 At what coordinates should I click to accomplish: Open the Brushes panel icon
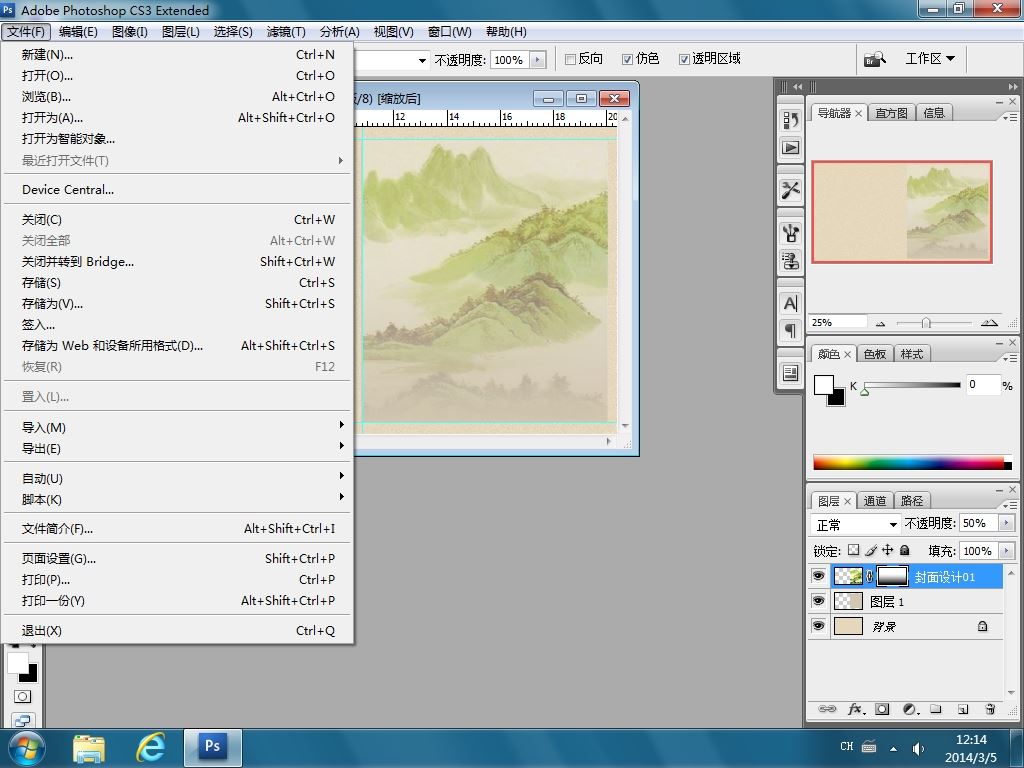pyautogui.click(x=790, y=232)
